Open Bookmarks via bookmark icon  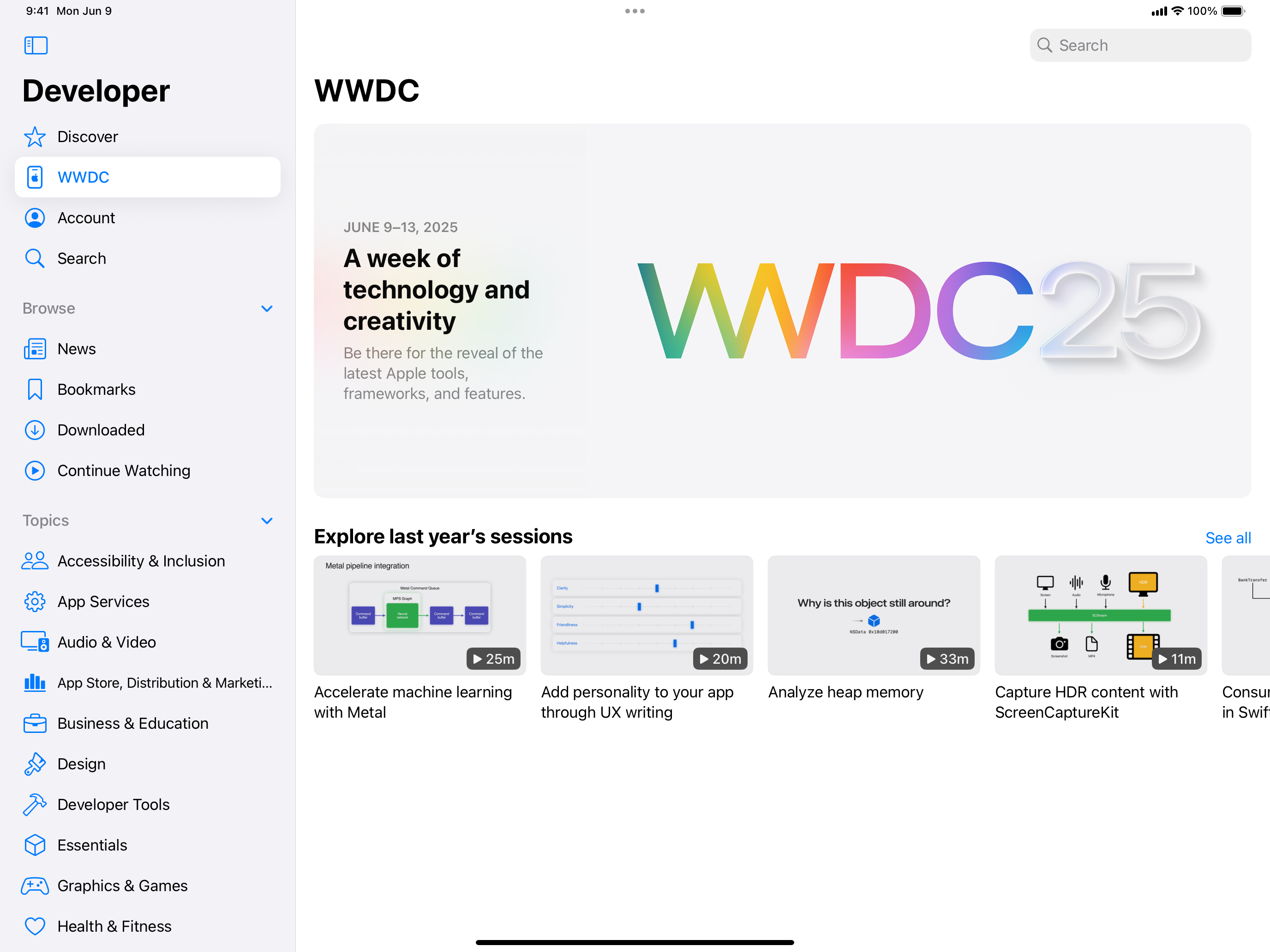pyautogui.click(x=35, y=390)
